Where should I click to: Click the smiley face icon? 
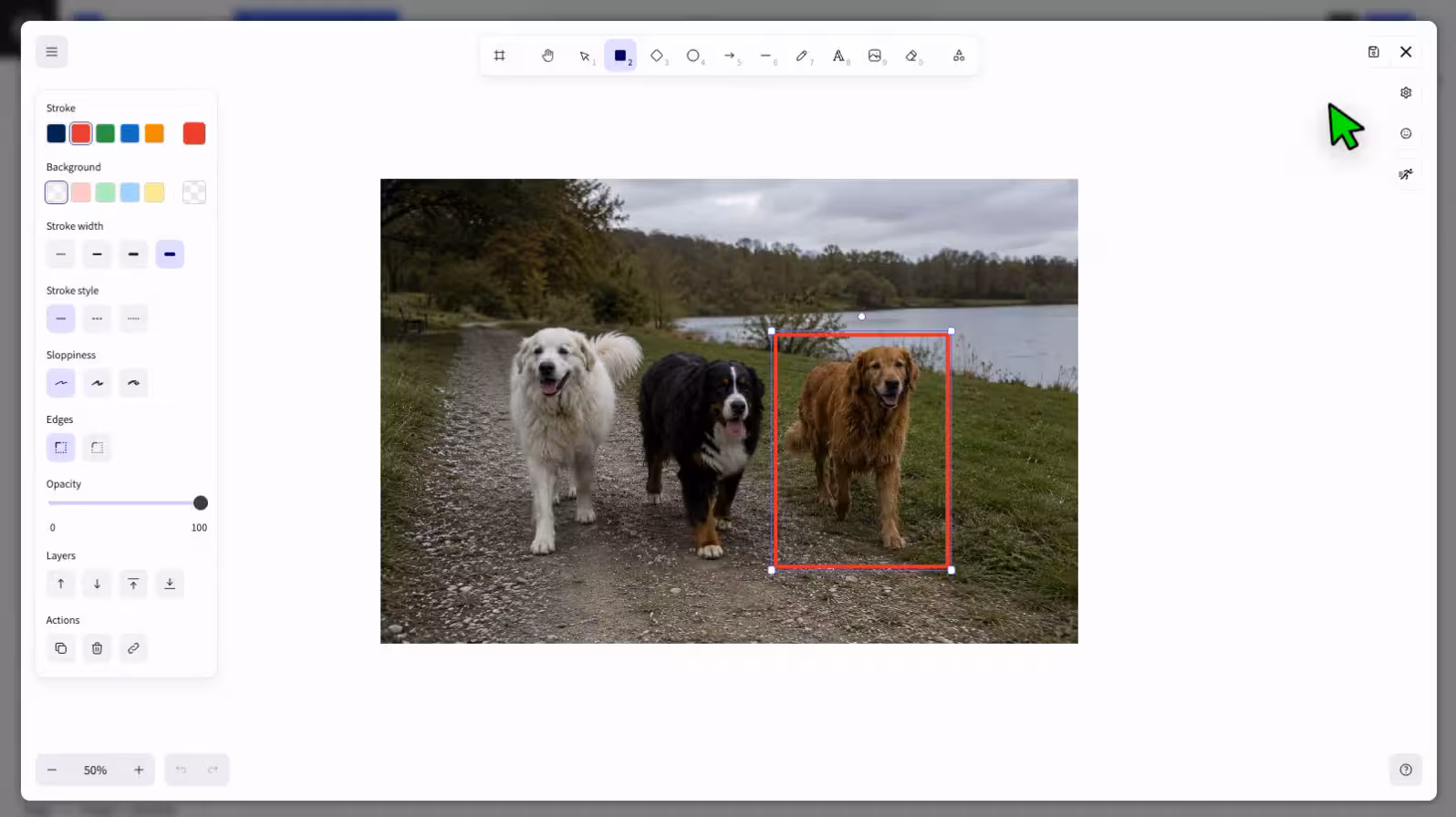click(1406, 134)
